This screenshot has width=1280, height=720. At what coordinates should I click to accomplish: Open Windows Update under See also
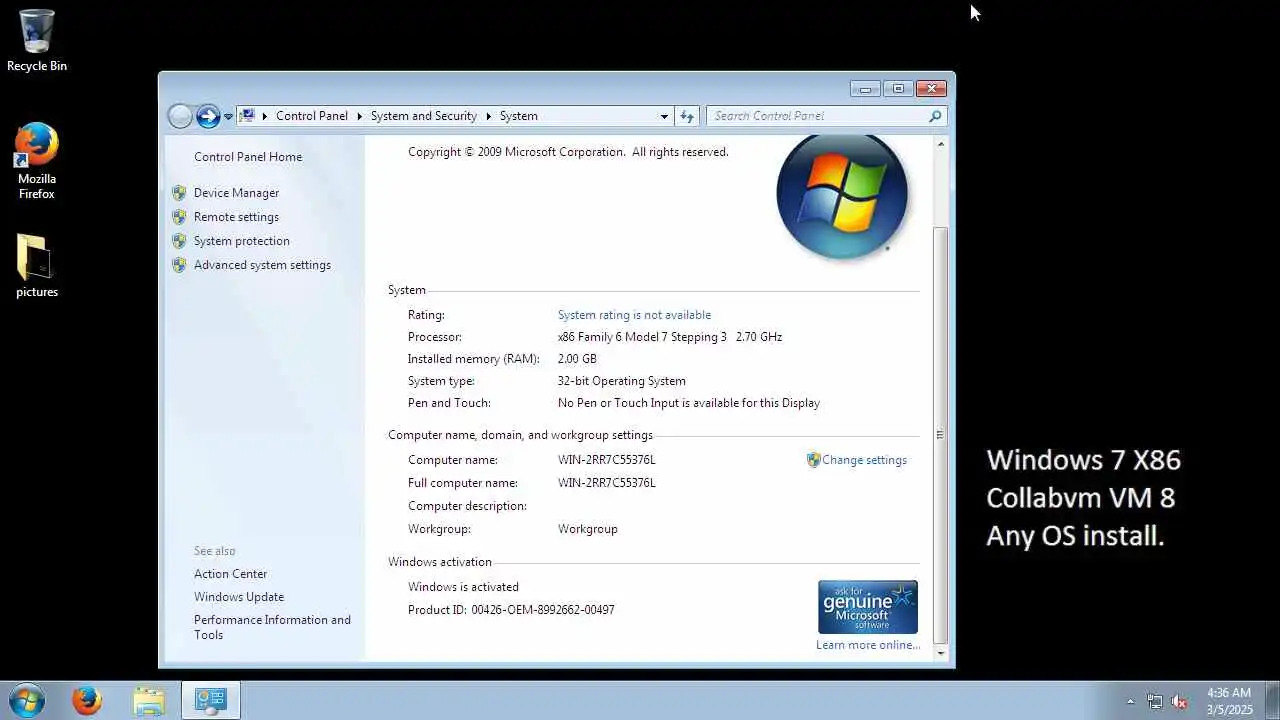tap(239, 597)
